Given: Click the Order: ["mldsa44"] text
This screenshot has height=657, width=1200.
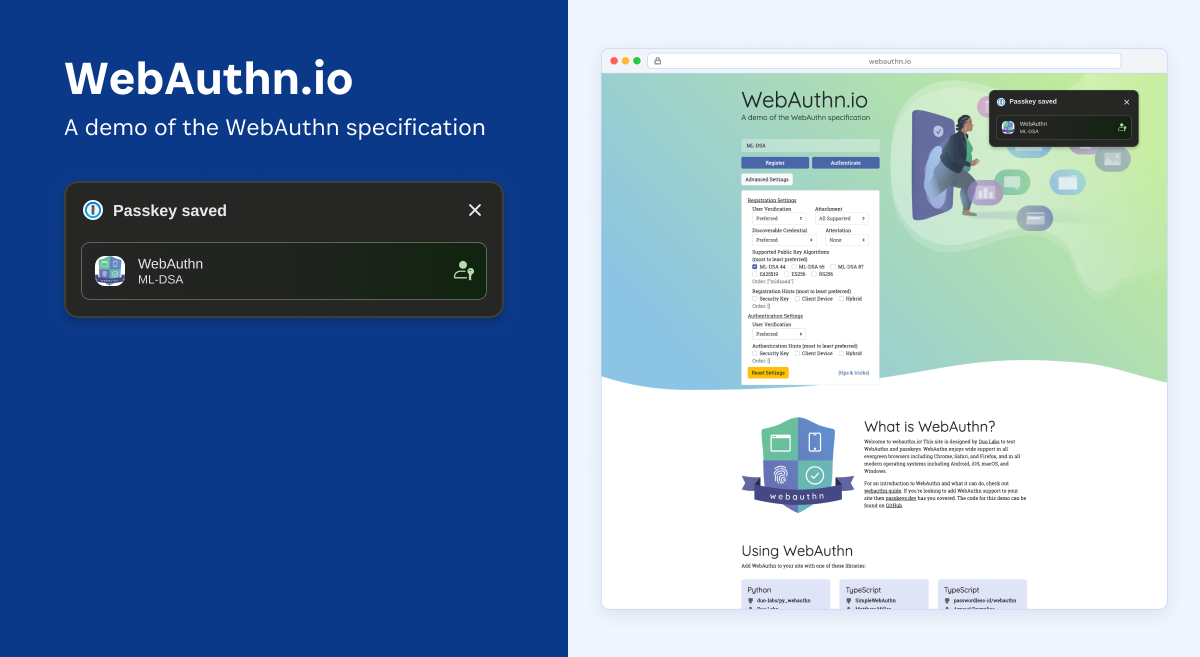Looking at the screenshot, I should 773,281.
